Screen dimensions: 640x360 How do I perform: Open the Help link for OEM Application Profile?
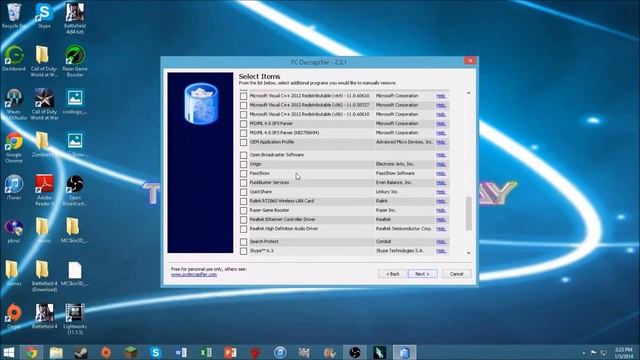point(441,142)
